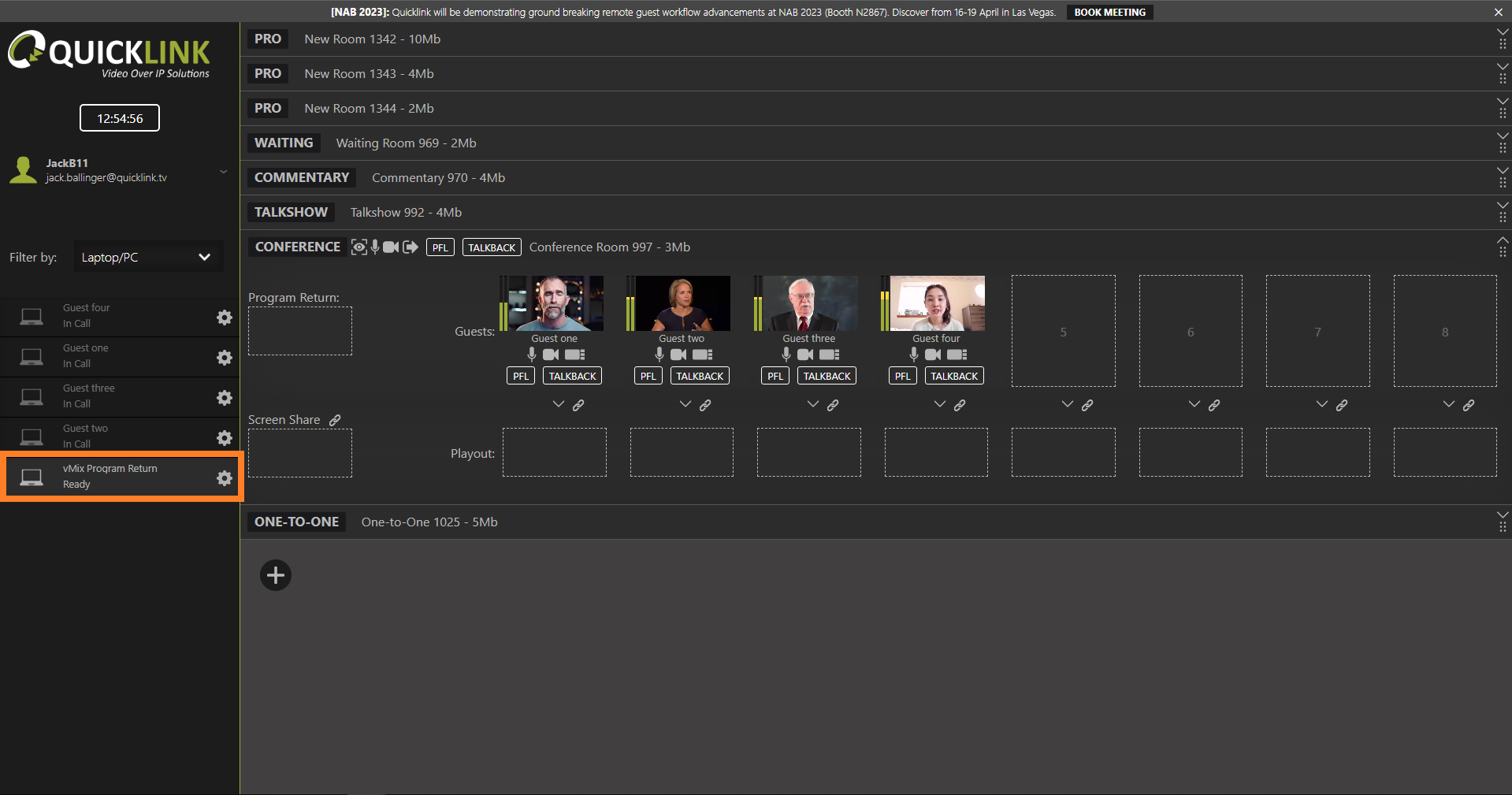Close the NAB 2023 announcement banner
The image size is (1512, 795).
pos(1498,12)
